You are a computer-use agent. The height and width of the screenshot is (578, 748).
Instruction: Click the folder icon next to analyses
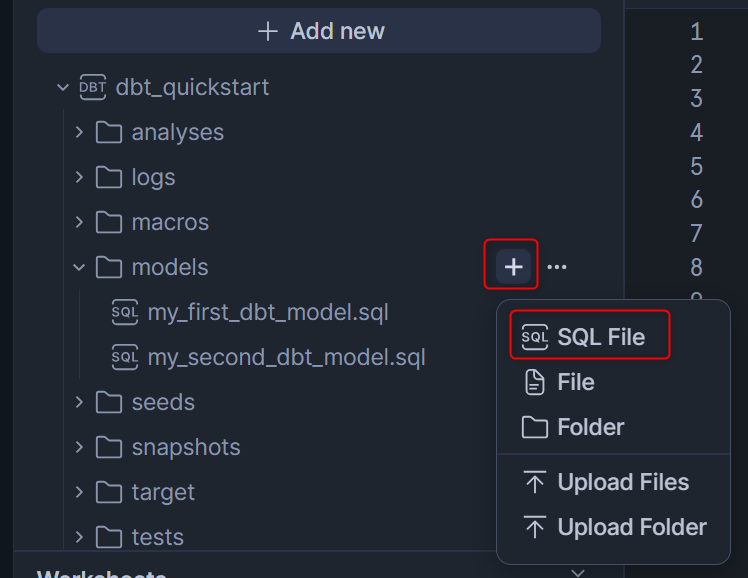[x=109, y=132]
